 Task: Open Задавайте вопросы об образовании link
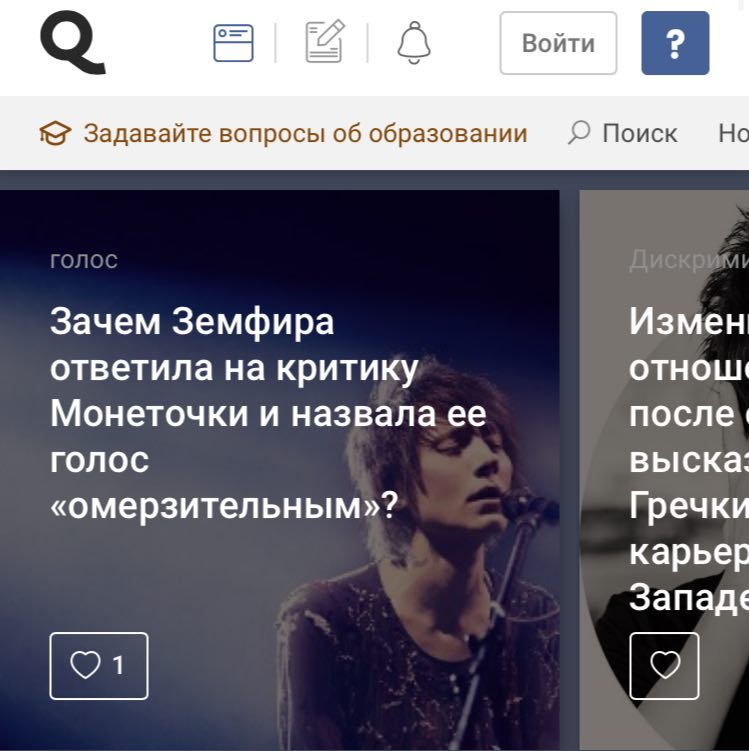(306, 133)
